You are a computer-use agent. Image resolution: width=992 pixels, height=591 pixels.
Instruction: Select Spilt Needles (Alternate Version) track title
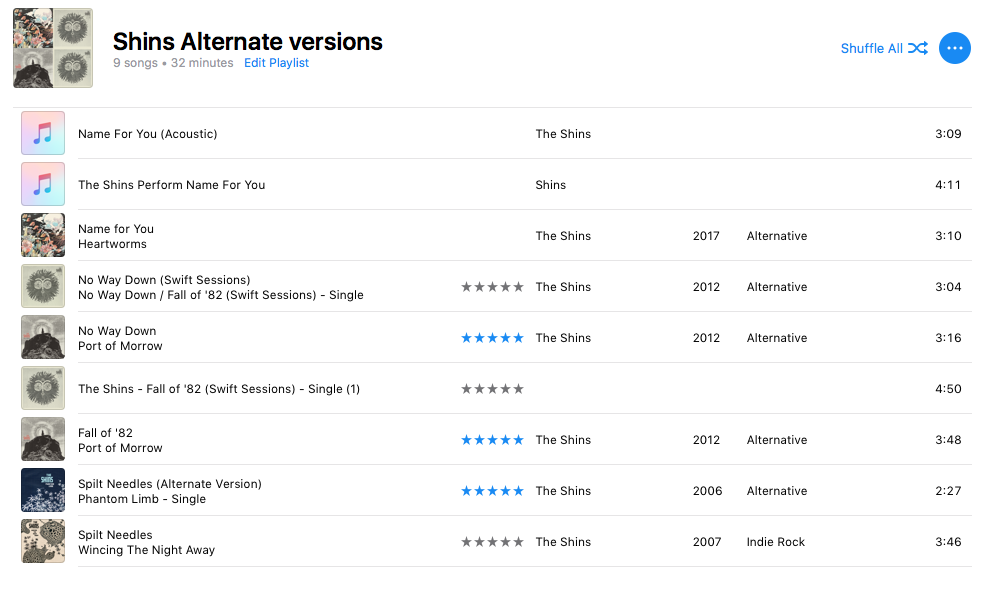[x=170, y=483]
